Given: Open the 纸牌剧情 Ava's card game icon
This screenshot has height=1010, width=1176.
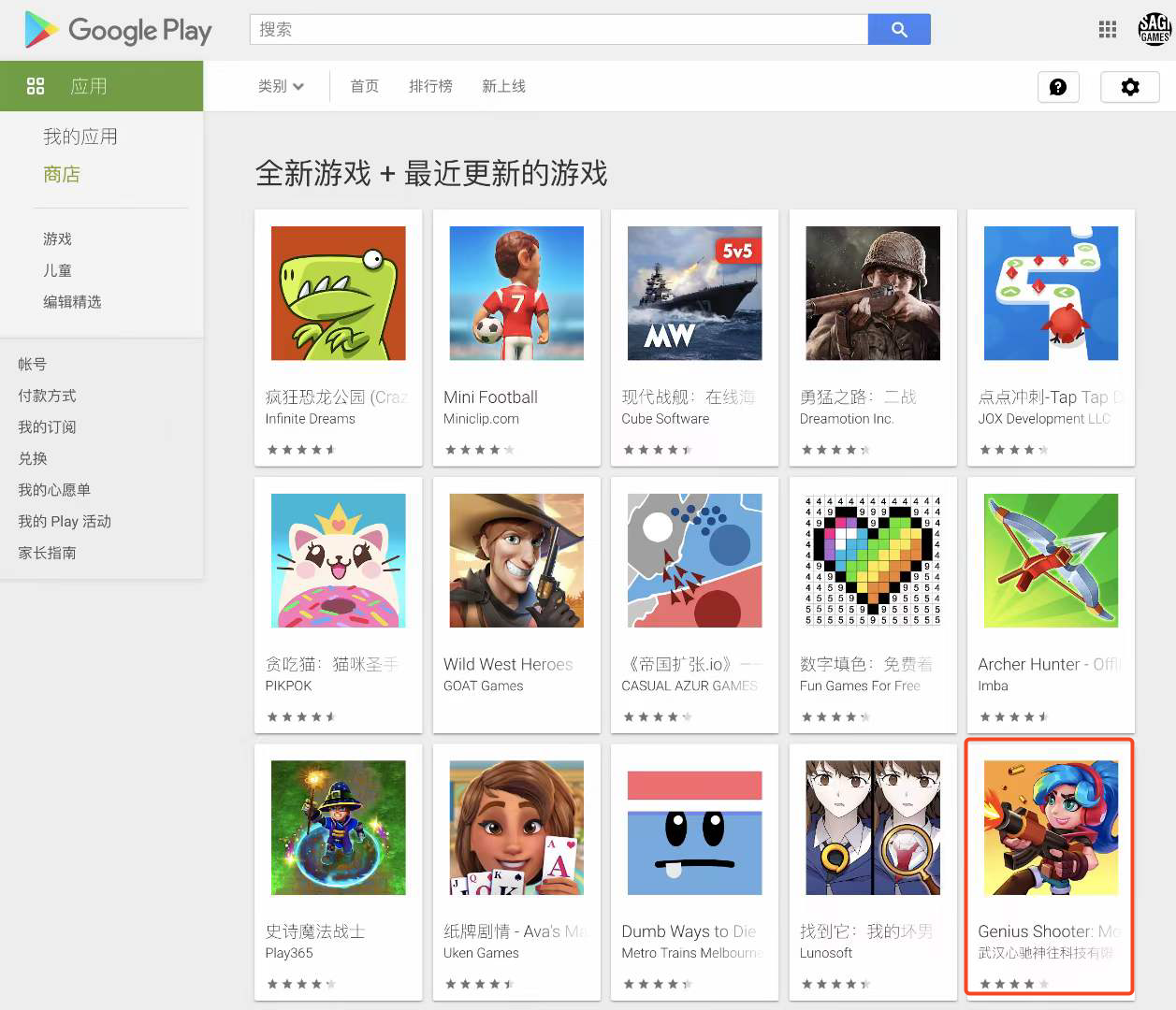Looking at the screenshot, I should point(516,828).
